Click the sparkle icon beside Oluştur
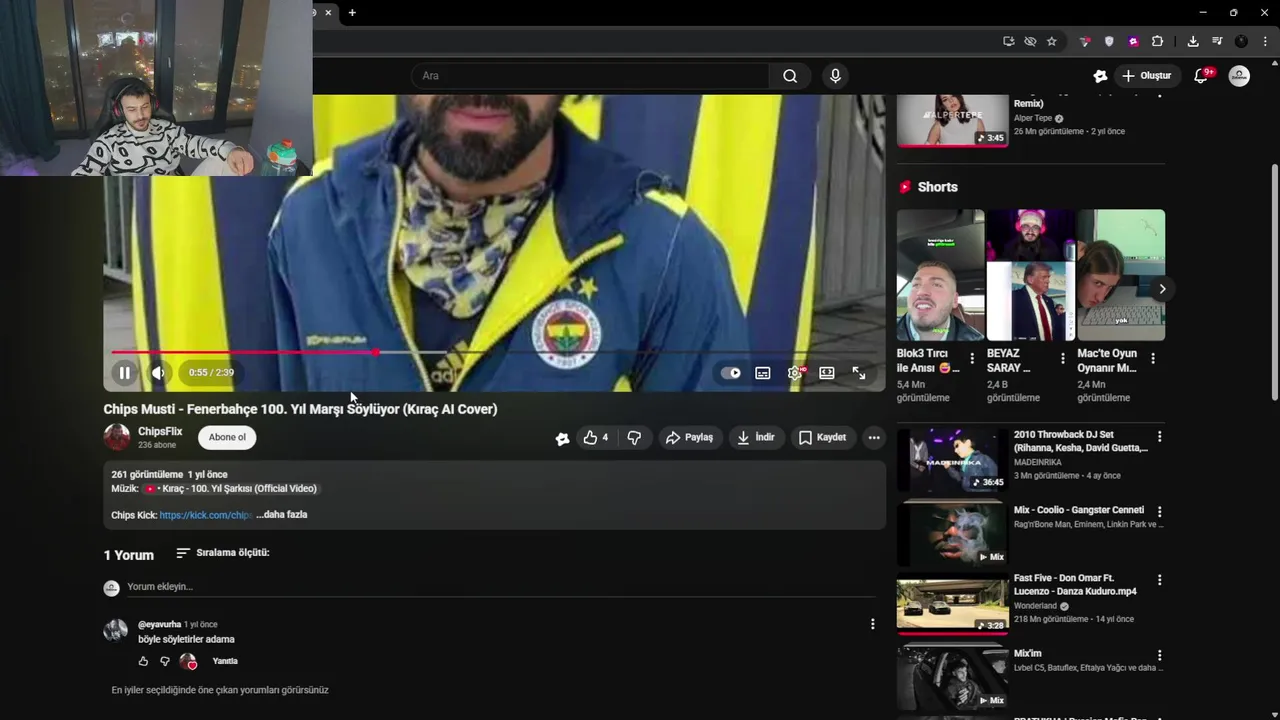 (1100, 76)
